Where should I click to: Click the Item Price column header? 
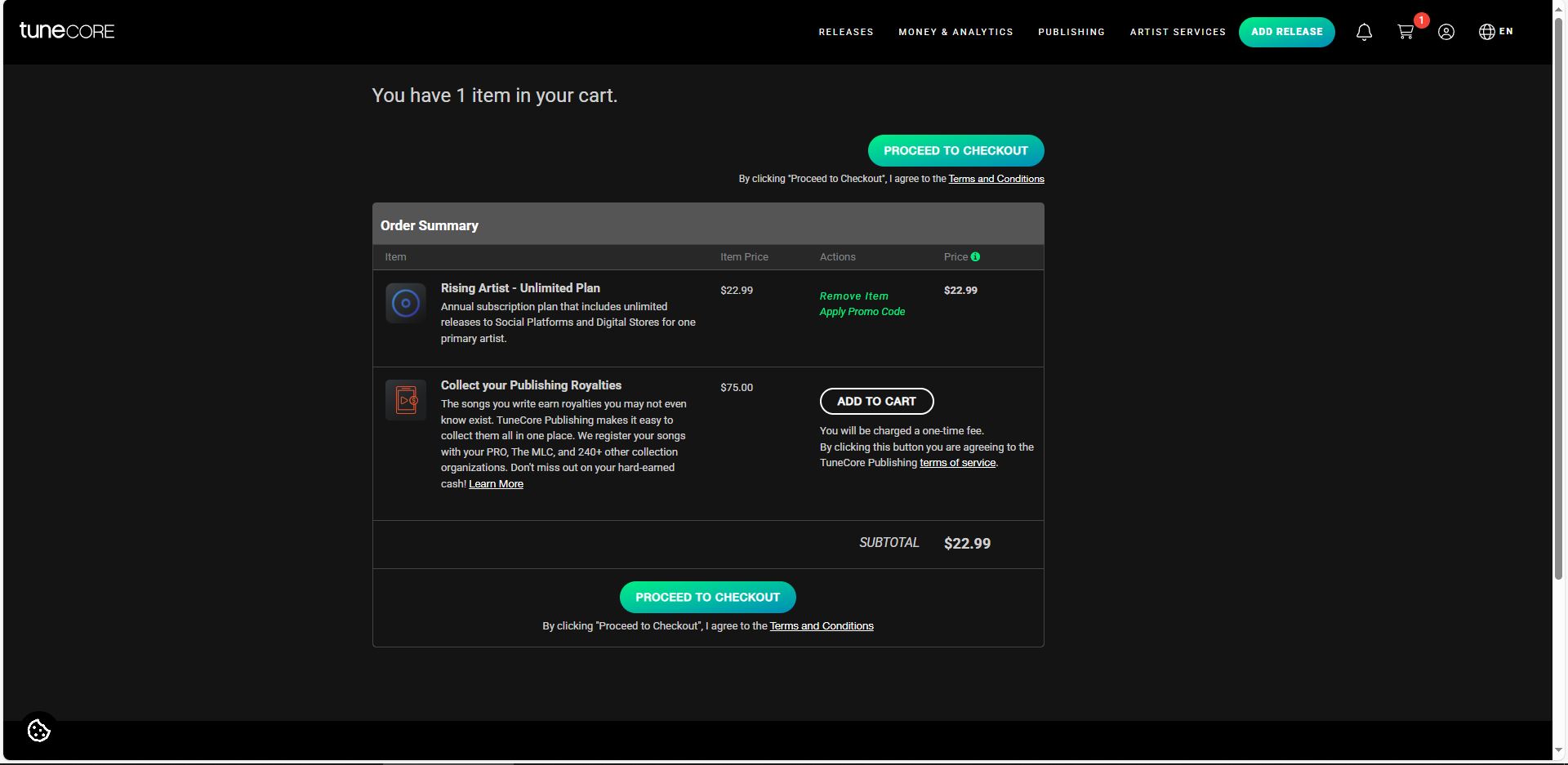[744, 257]
